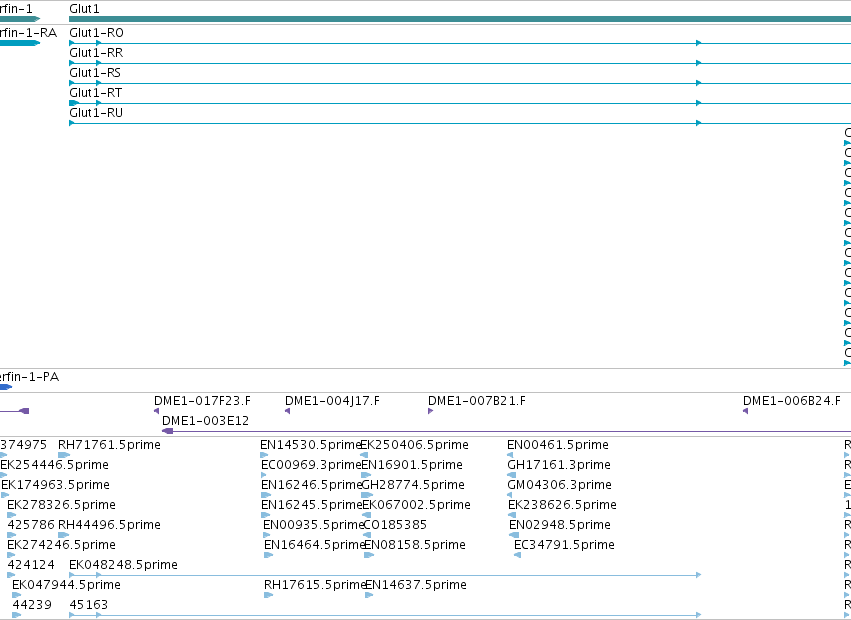The image size is (851, 620).
Task: Select the EN02948.5prime EST label
Action: pos(560,525)
